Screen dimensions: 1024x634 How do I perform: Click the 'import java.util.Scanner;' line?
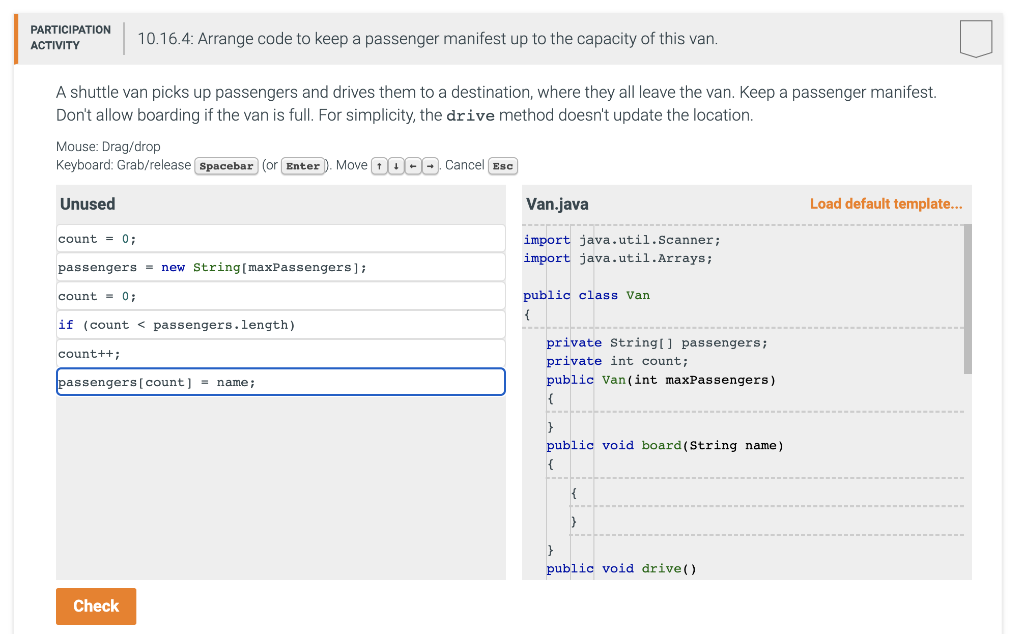click(x=622, y=240)
